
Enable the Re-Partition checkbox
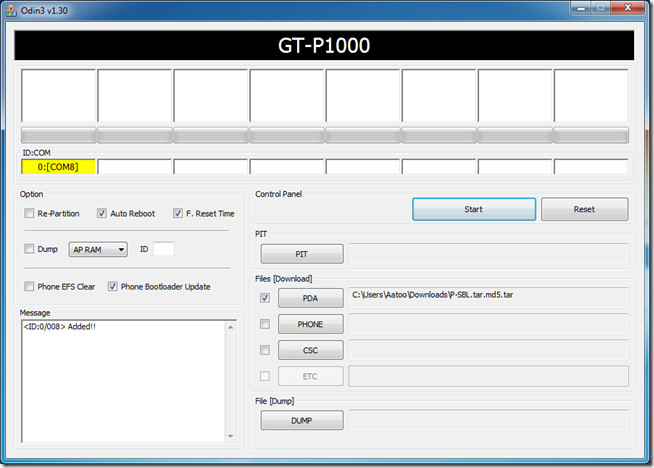[29, 214]
